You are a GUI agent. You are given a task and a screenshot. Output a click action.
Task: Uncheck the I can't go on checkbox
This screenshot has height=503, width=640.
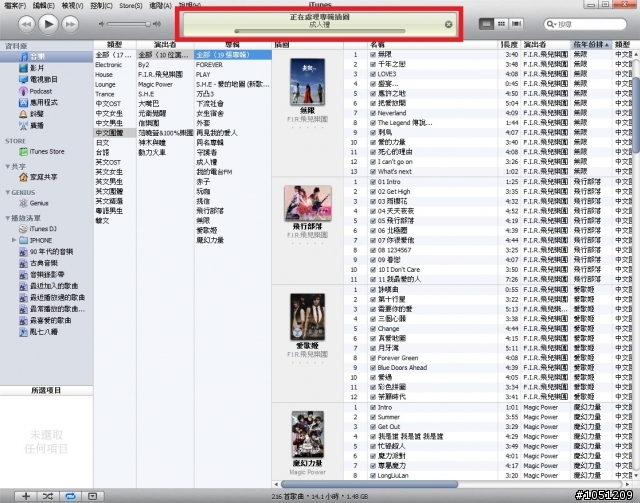coord(373,162)
